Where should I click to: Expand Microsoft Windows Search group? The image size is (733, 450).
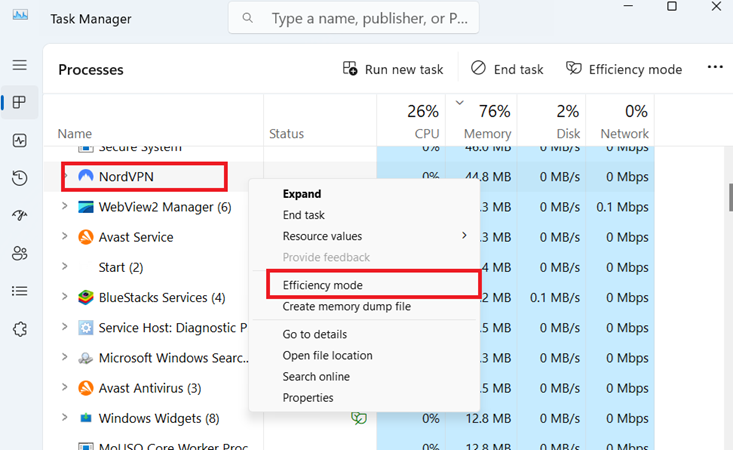point(65,357)
